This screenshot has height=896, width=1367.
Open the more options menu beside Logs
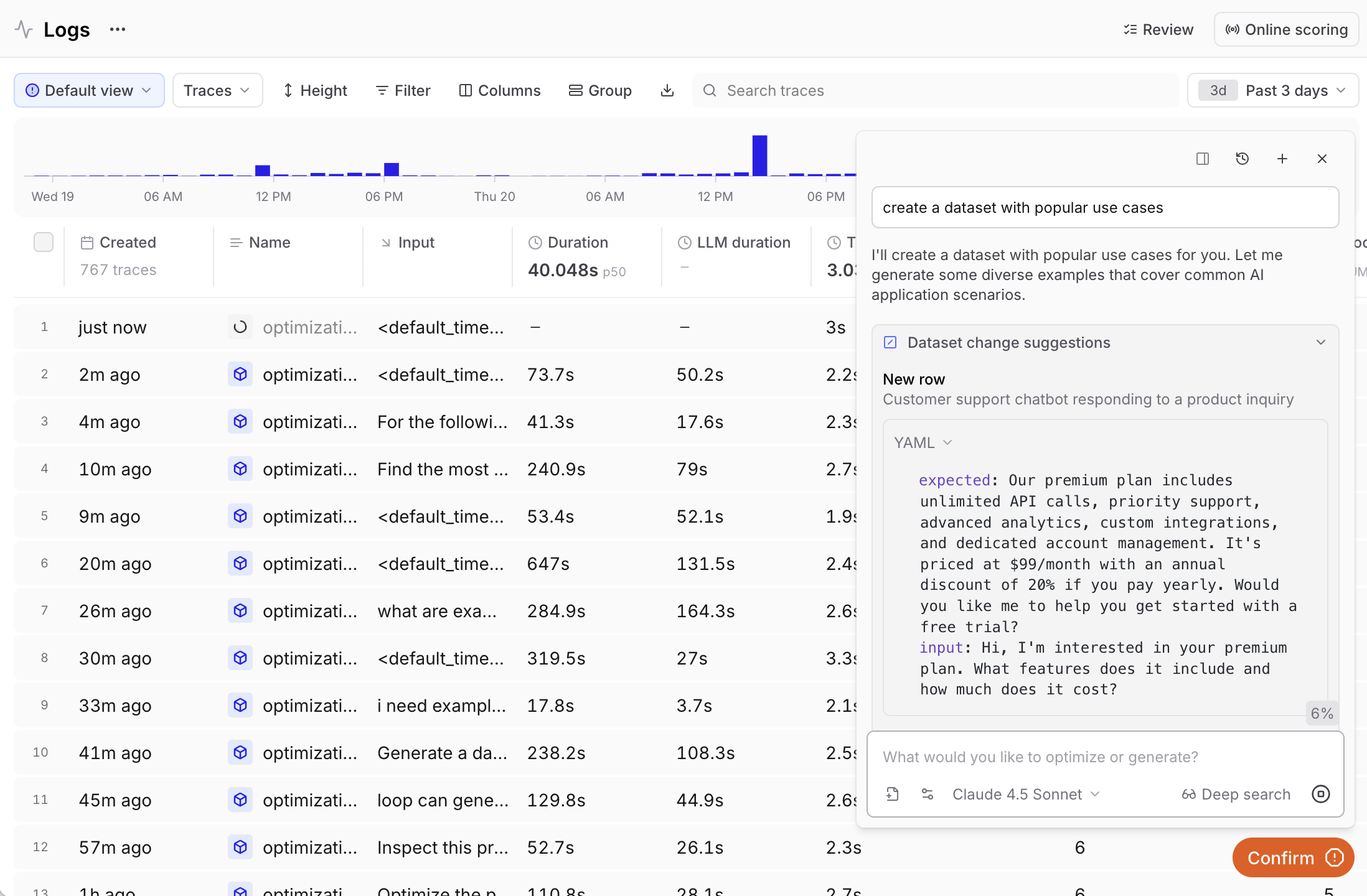(117, 29)
